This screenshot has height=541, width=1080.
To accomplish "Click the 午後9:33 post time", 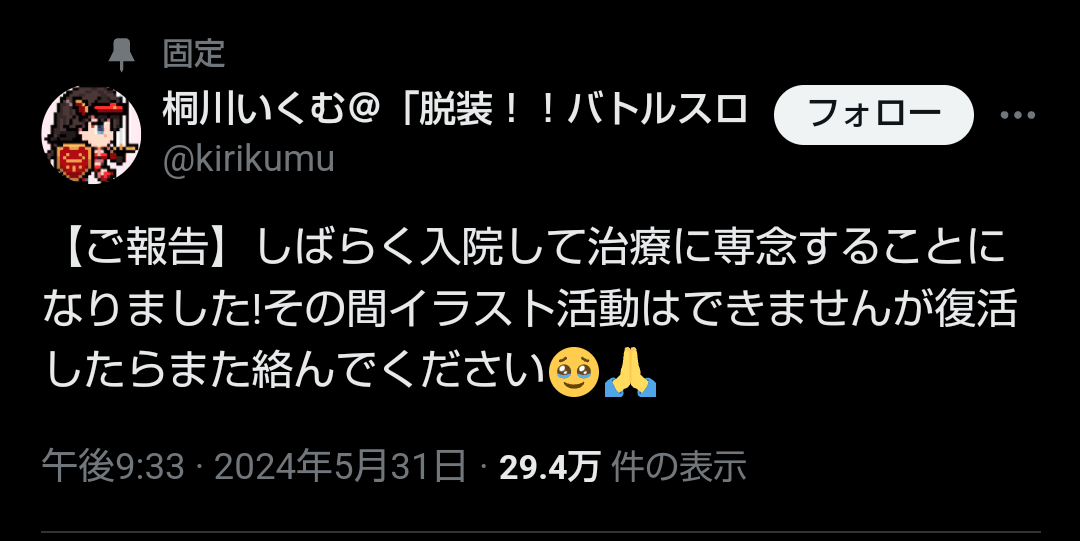I will click(114, 467).
